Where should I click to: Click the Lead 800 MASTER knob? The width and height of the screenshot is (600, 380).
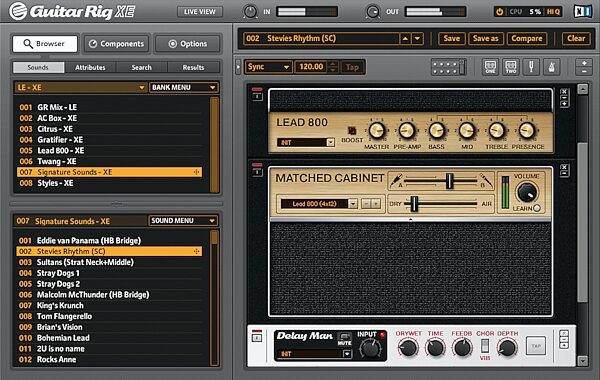click(377, 130)
